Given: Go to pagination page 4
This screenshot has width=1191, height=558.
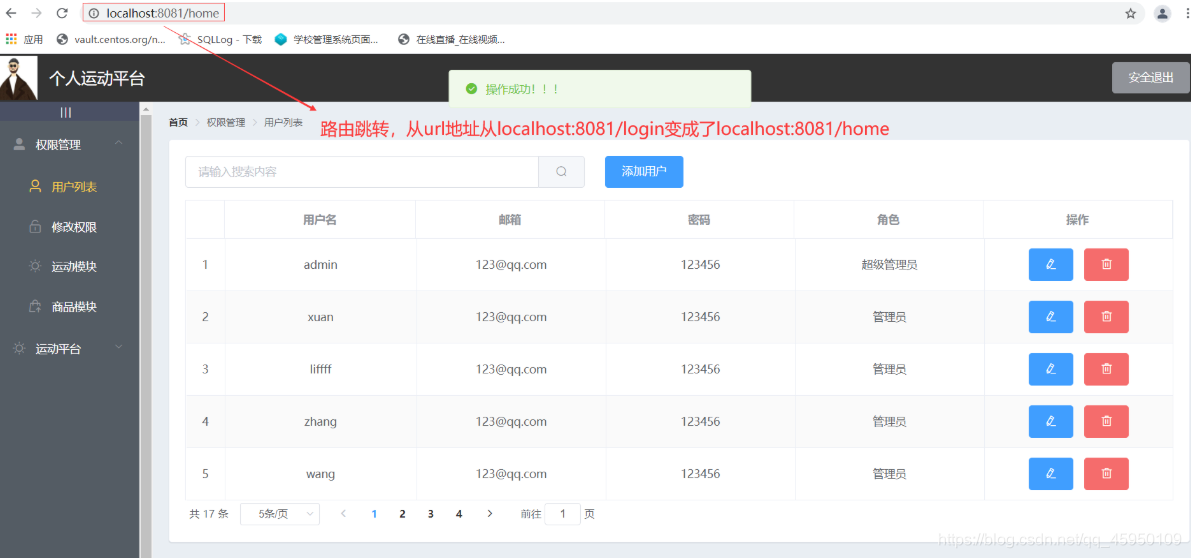Looking at the screenshot, I should point(459,514).
